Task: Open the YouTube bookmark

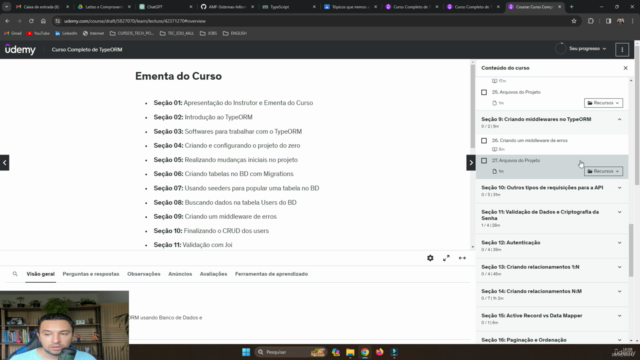Action: 38,33
